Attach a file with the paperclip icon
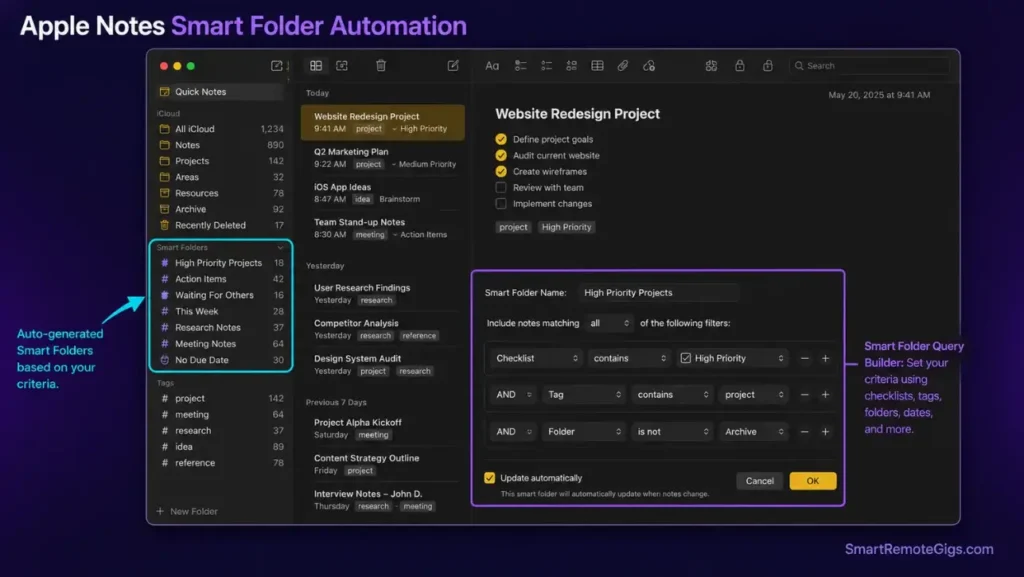The height and width of the screenshot is (577, 1024). coord(623,66)
